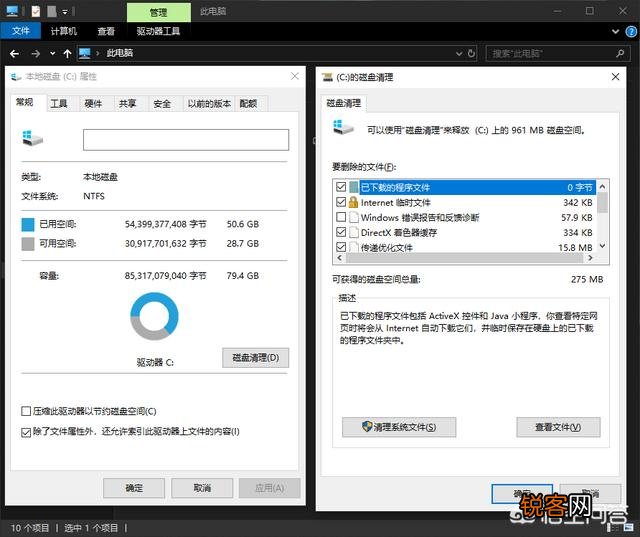This screenshot has height=537, width=640.
Task: Click the 清理系统文件(S) button
Action: coord(399,427)
